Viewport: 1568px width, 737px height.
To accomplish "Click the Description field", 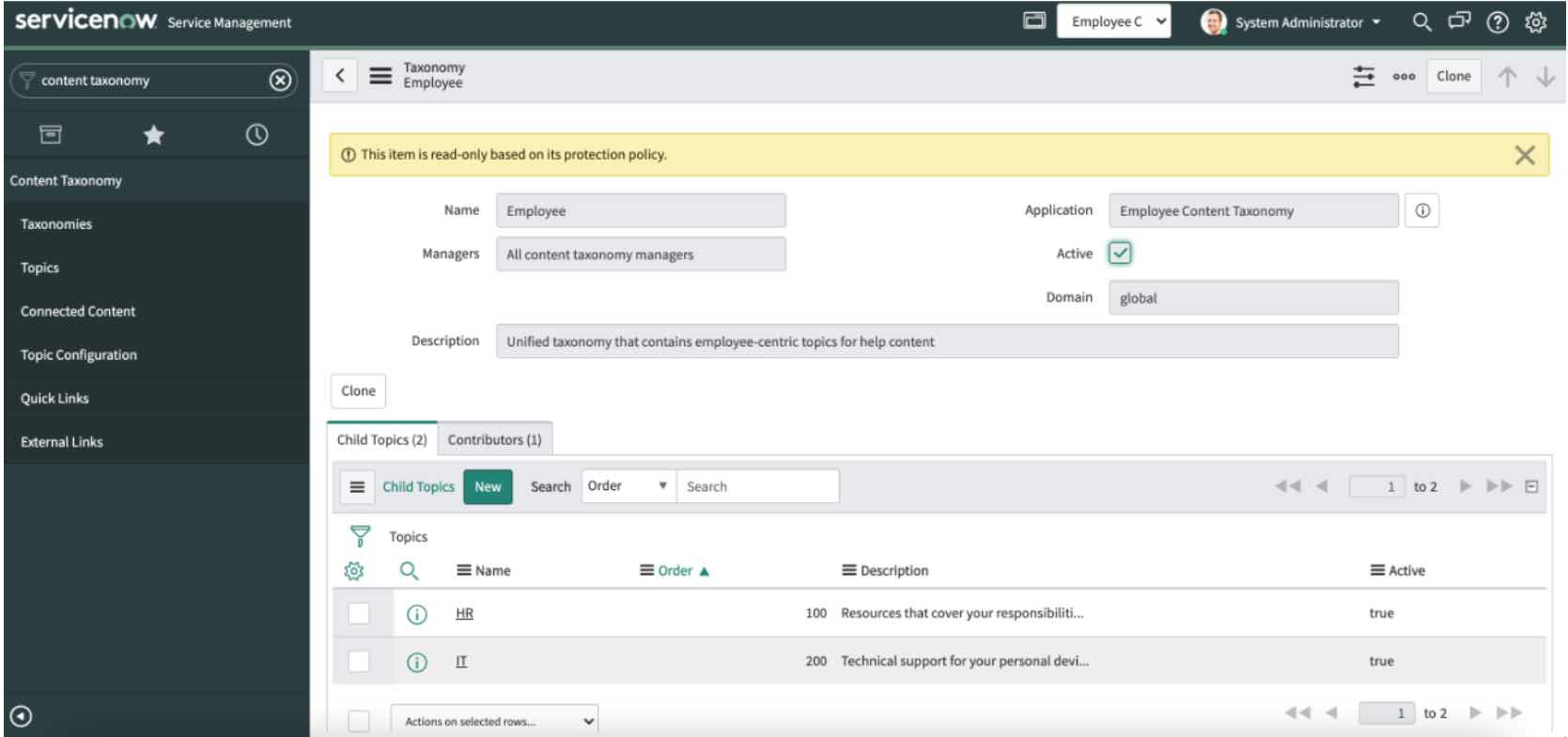I will tap(947, 342).
